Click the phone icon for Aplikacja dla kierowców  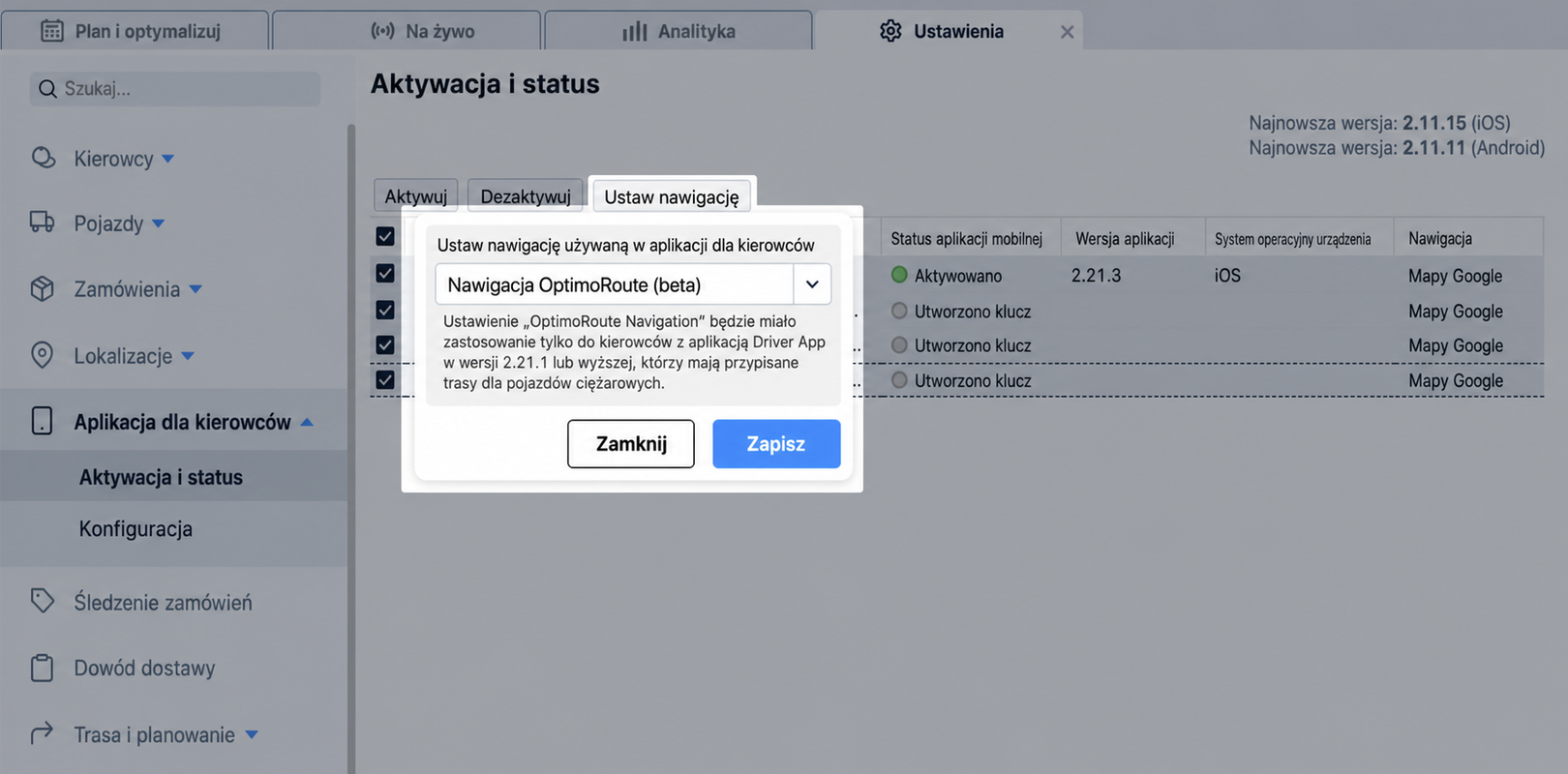click(43, 421)
